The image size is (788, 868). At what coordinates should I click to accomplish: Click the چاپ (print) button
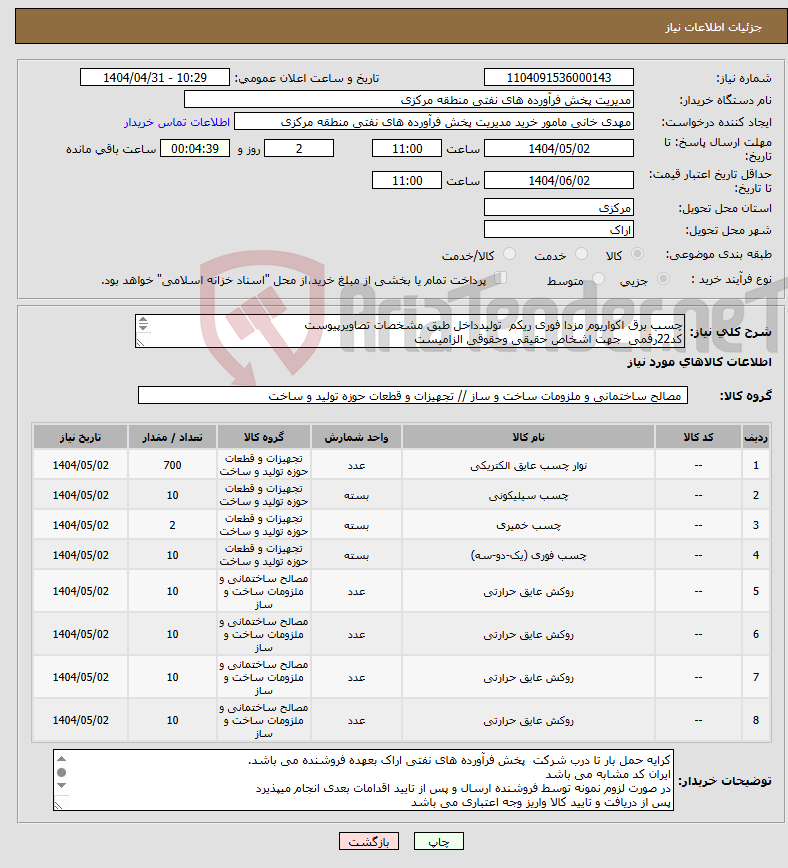(x=439, y=841)
